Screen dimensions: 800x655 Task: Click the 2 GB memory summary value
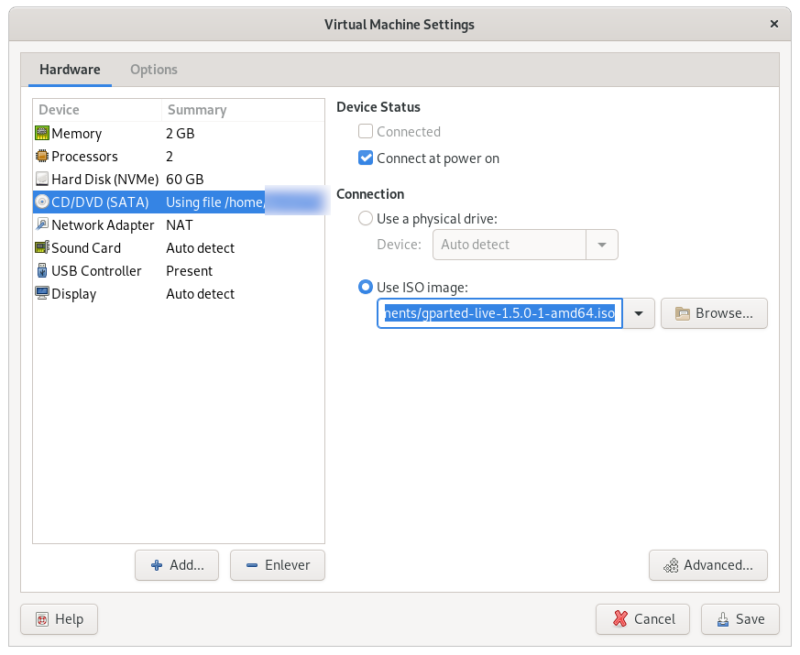click(x=180, y=134)
